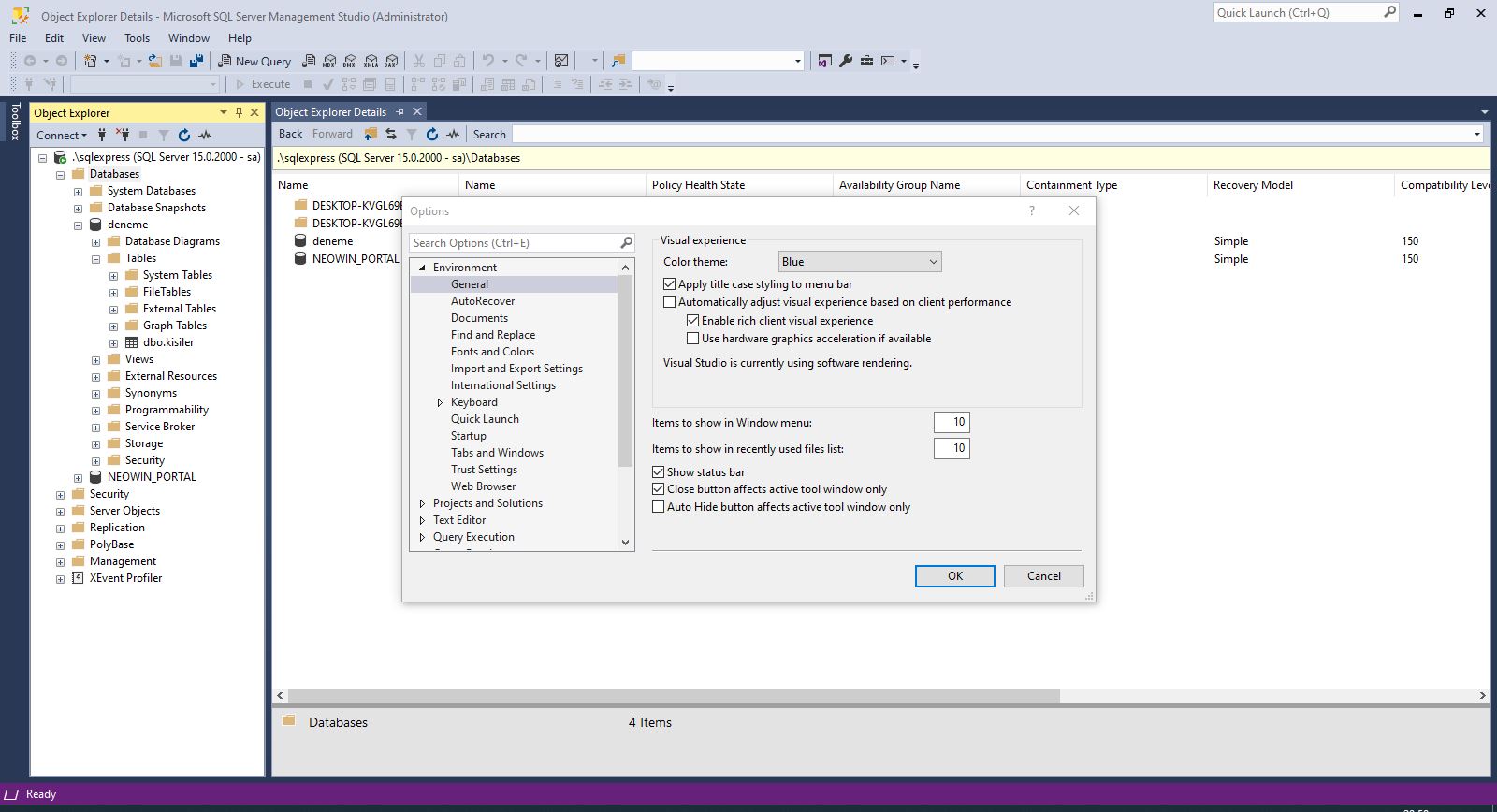Click the Open File icon in toolbar
1497x812 pixels.
(154, 61)
